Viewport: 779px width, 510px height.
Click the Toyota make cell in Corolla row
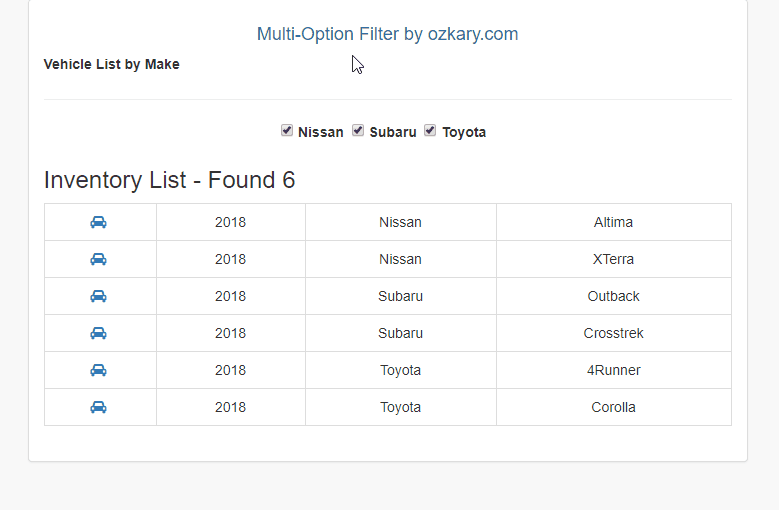[x=400, y=407]
